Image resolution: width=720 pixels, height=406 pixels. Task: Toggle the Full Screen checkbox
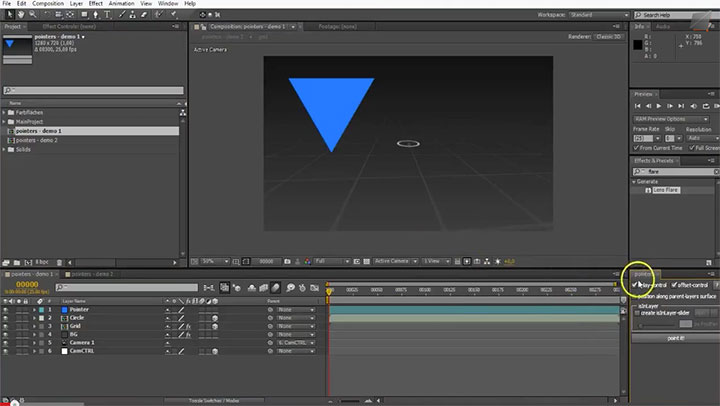click(692, 148)
